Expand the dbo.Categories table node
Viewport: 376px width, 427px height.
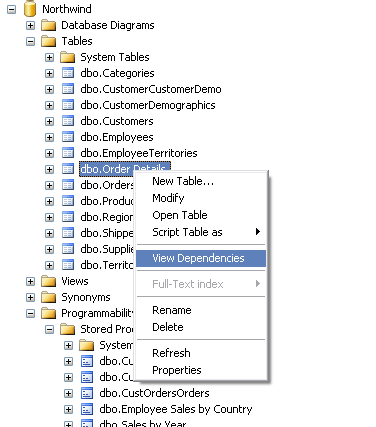(x=49, y=73)
